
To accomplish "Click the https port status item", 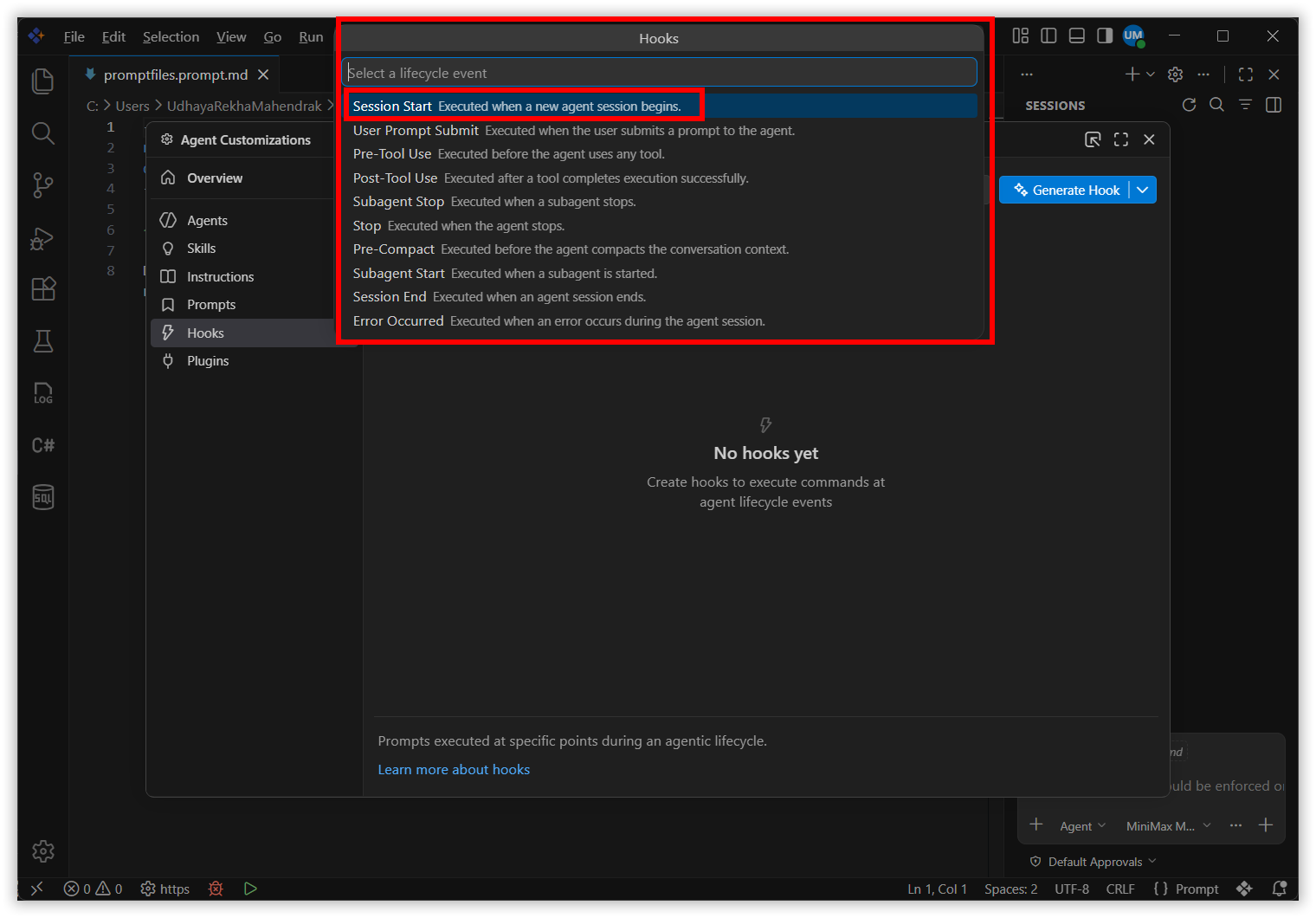I will point(164,889).
